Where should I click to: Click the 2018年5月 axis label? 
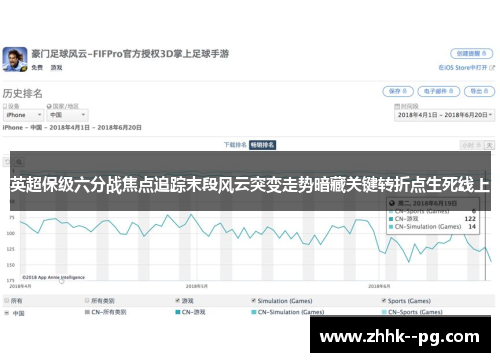(x=196, y=286)
